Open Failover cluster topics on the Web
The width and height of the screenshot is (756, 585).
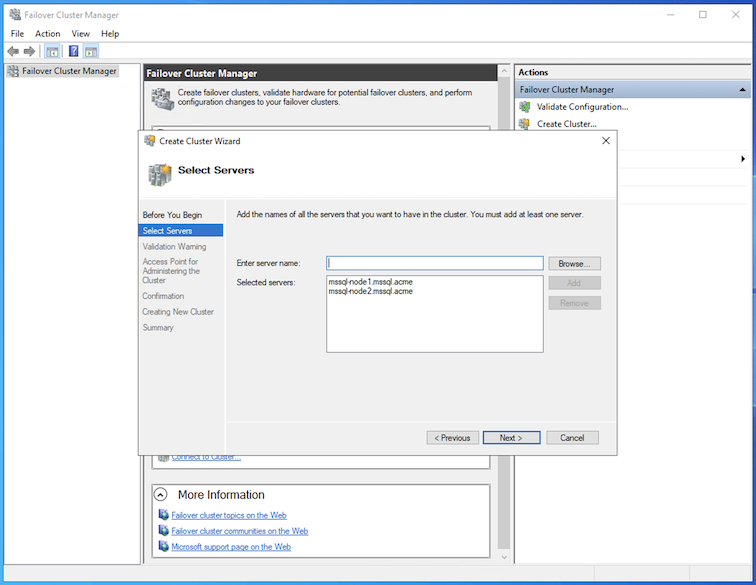229,515
